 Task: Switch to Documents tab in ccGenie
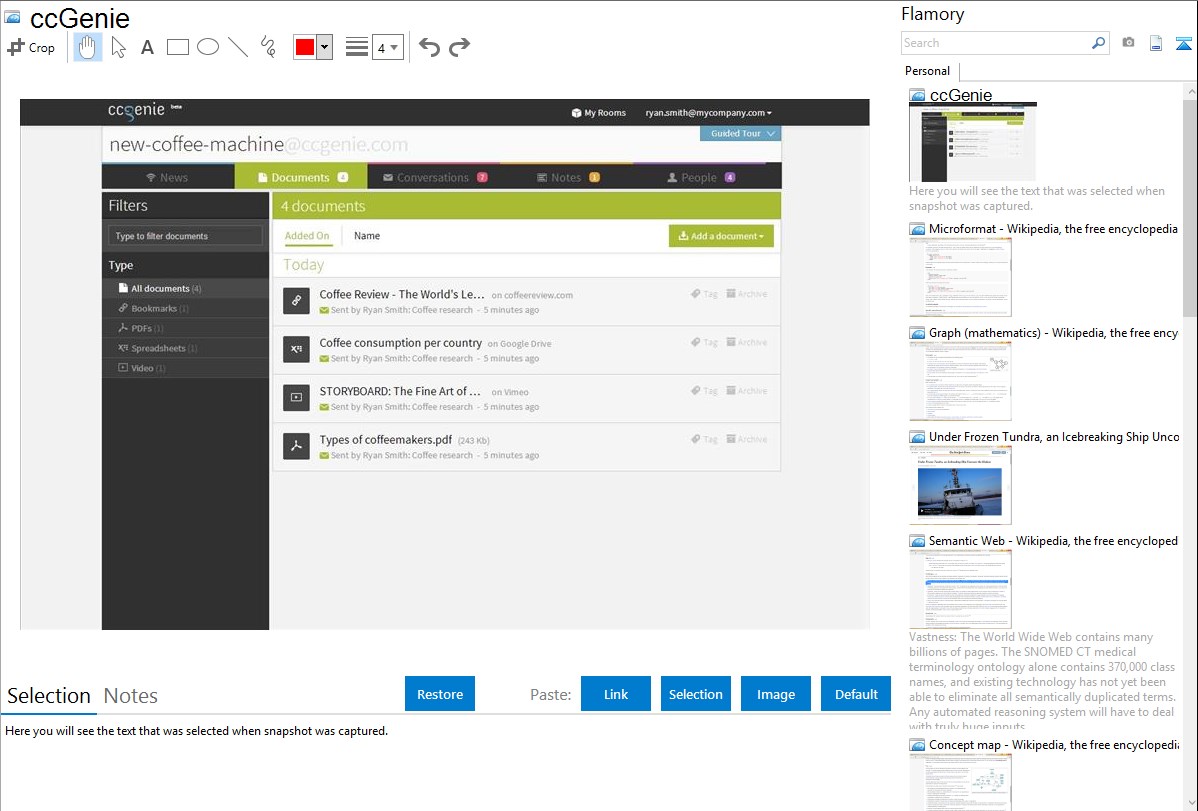click(301, 177)
